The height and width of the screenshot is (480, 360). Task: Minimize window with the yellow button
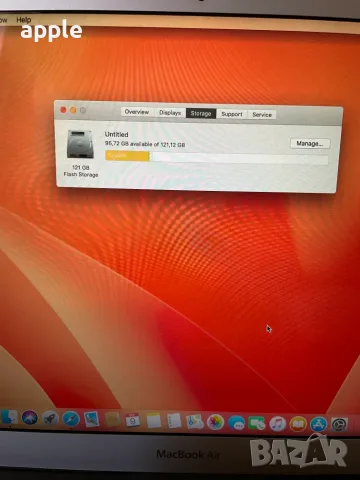[73, 110]
